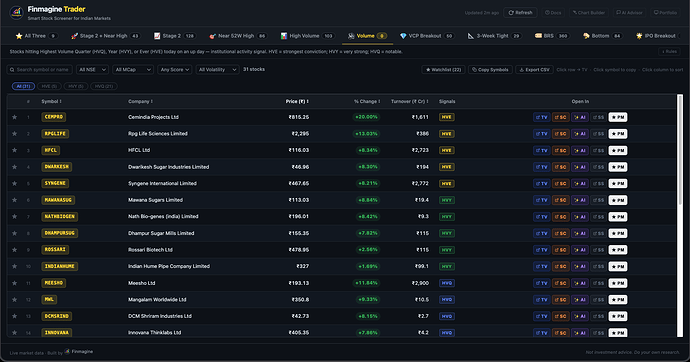Open HFCL in SC
Image resolution: width=690 pixels, height=362 pixels.
tap(561, 150)
